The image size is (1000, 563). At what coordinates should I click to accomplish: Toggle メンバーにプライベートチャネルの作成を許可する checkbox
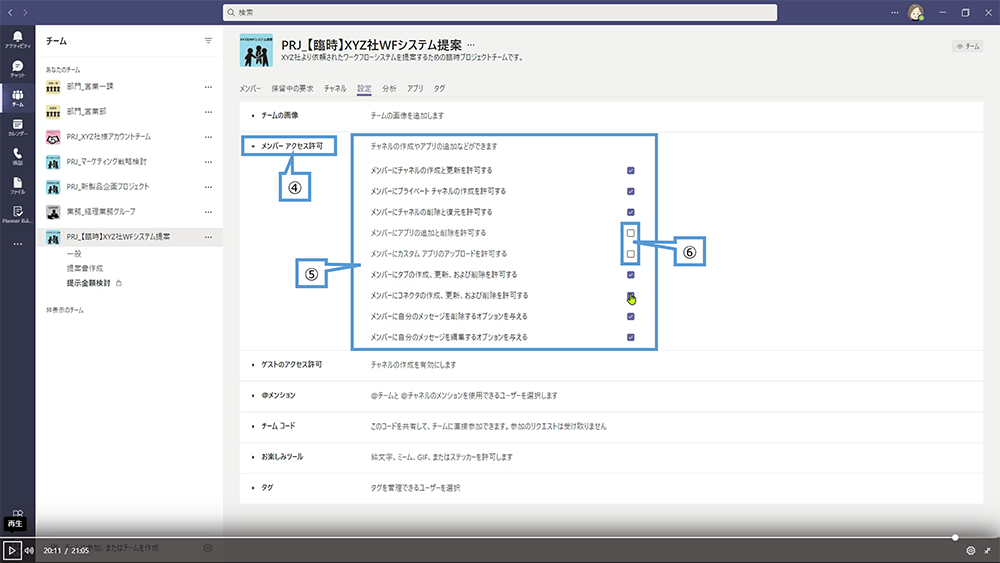[x=631, y=191]
